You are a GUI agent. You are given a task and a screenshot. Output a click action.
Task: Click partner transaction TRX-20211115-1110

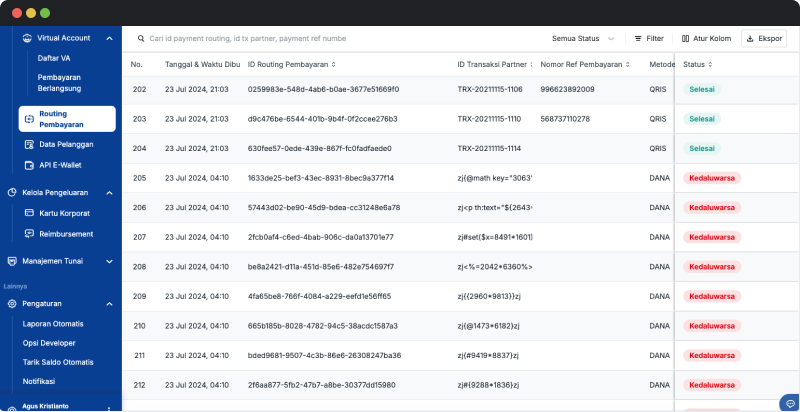pyautogui.click(x=489, y=119)
